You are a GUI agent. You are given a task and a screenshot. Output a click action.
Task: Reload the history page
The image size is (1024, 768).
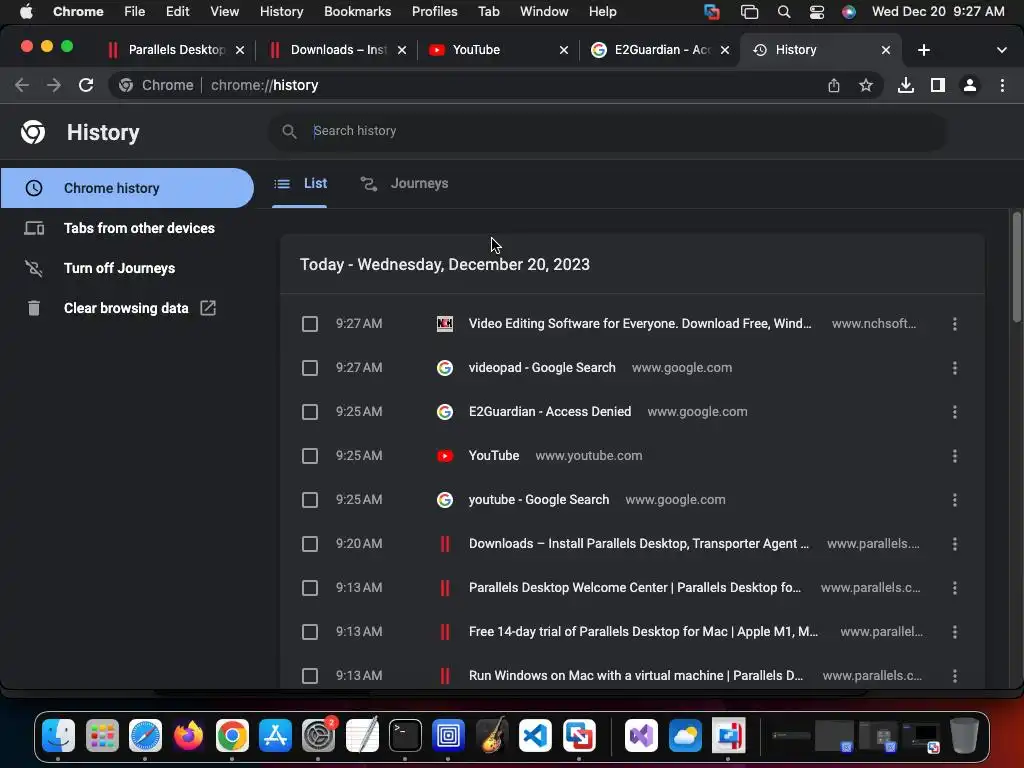point(86,85)
